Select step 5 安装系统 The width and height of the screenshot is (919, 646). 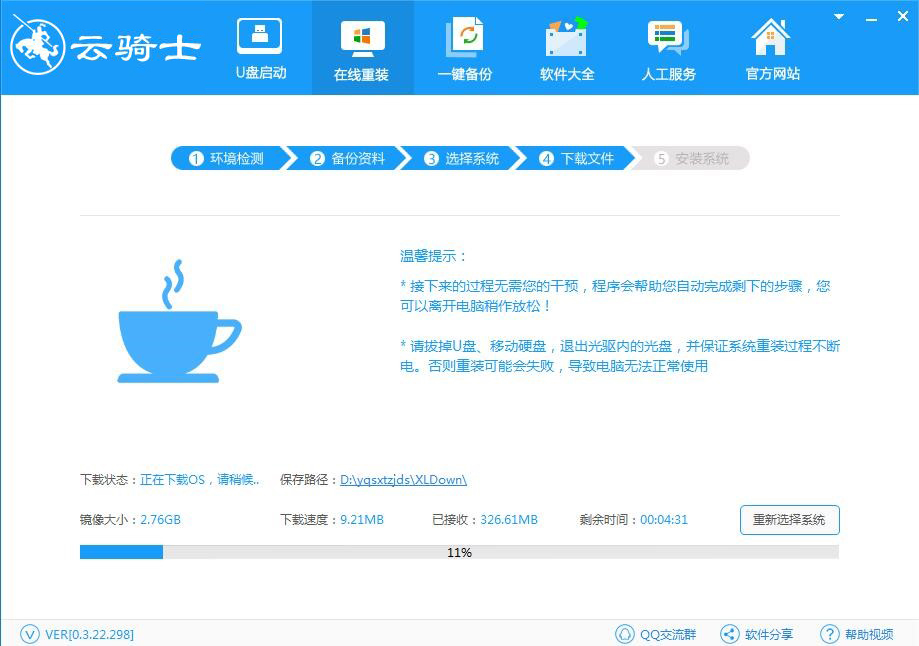[x=690, y=158]
